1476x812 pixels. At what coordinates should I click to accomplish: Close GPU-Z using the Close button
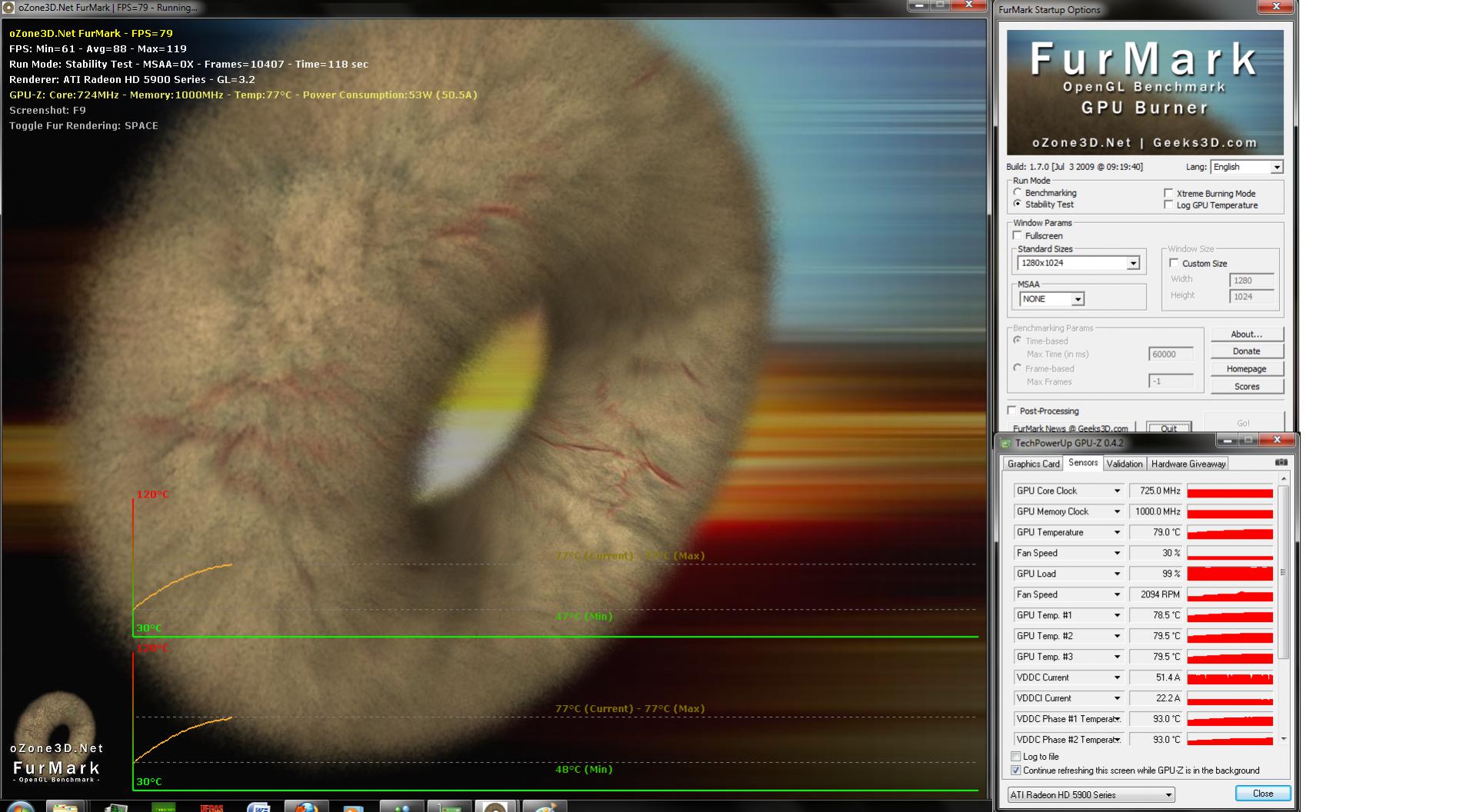tap(1263, 794)
